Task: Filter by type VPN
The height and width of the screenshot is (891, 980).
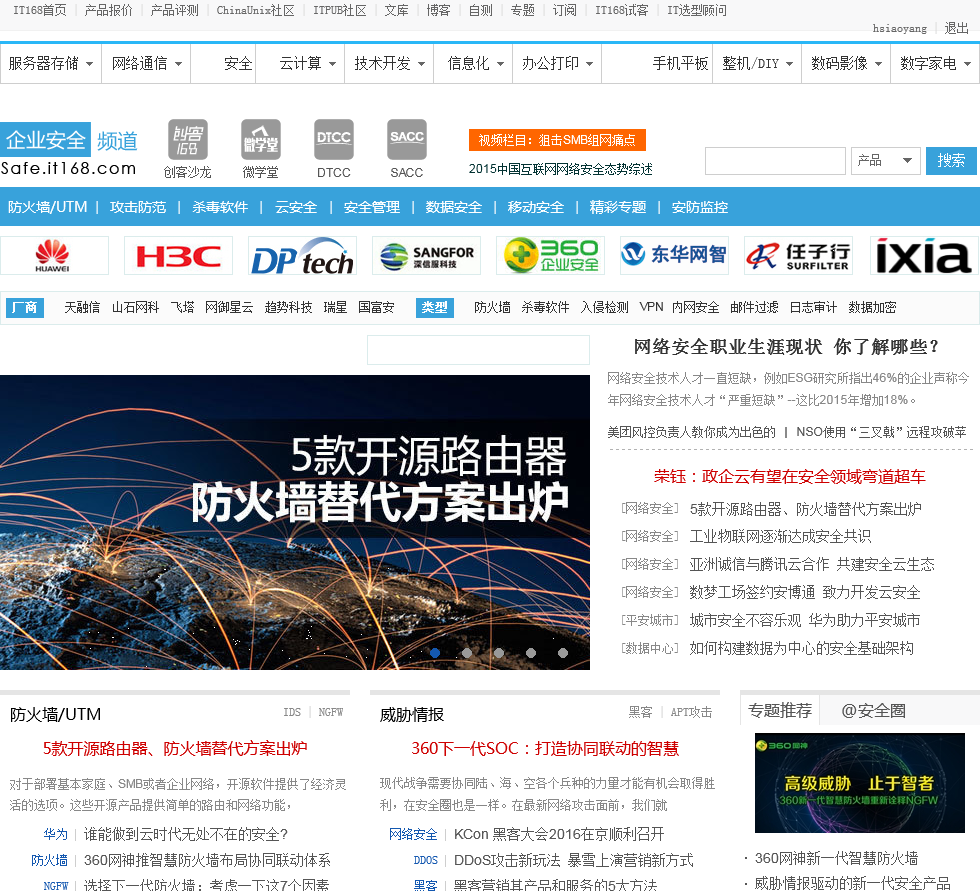Action: (651, 307)
